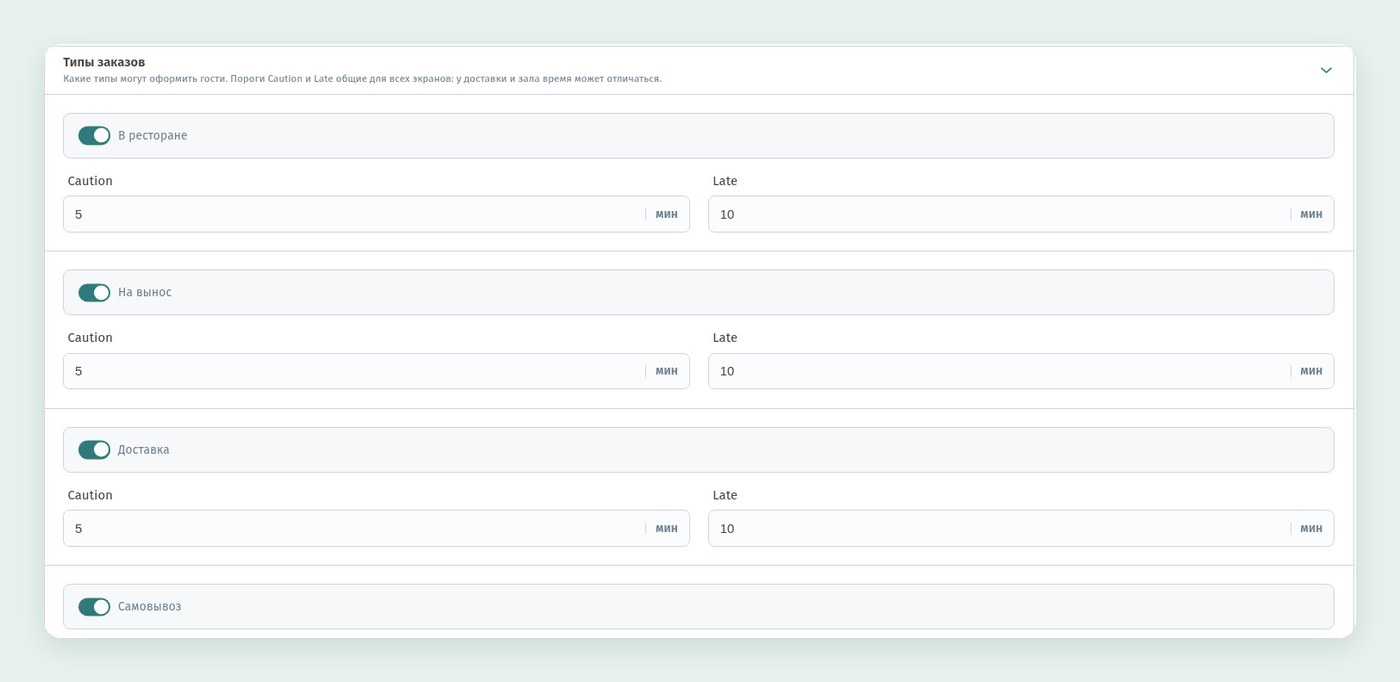This screenshot has height=682, width=1400.
Task: Collapse the Типы заказов section chevron
Action: pos(1326,70)
